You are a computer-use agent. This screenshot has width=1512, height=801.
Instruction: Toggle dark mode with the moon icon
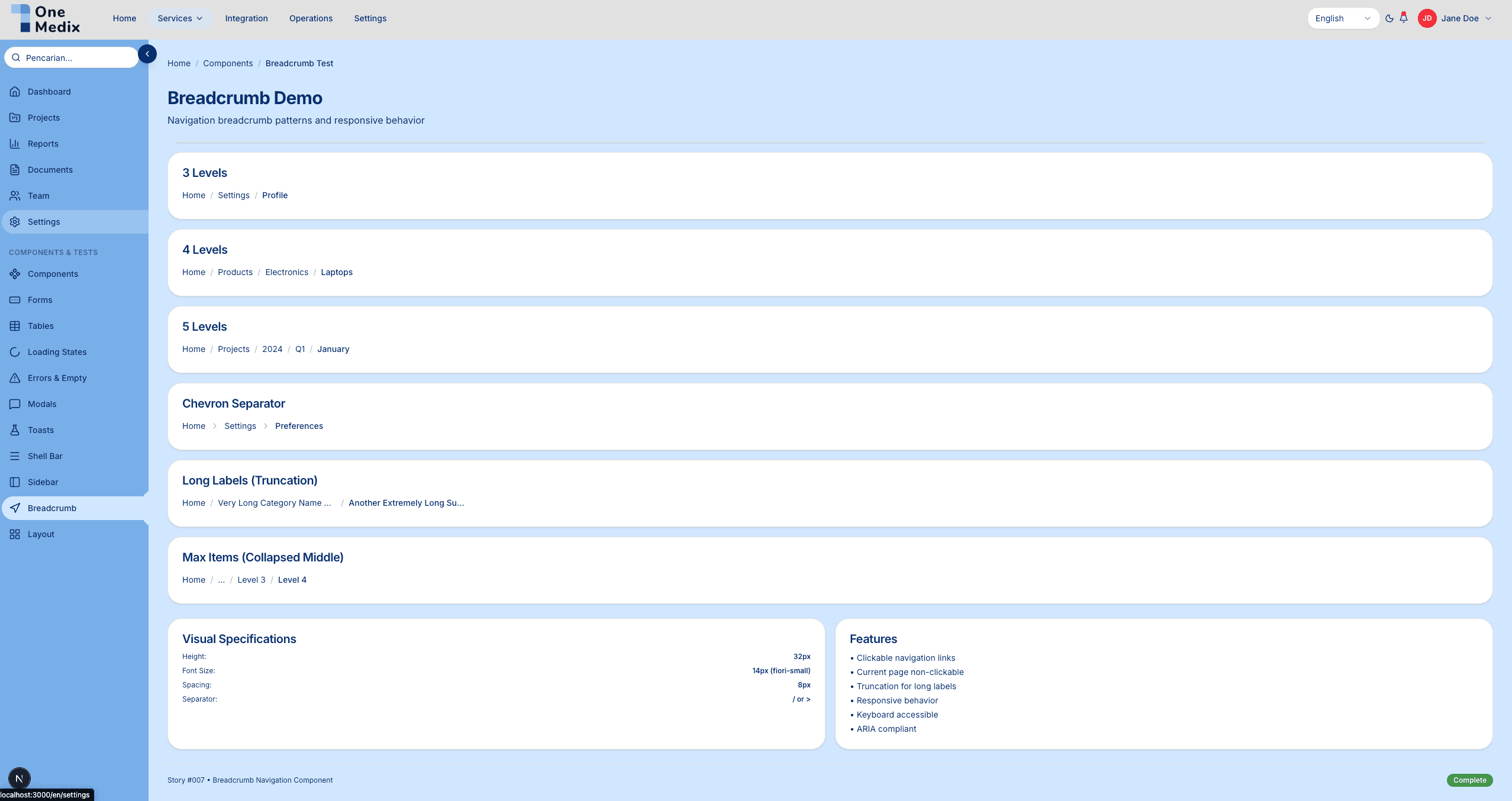coord(1390,18)
